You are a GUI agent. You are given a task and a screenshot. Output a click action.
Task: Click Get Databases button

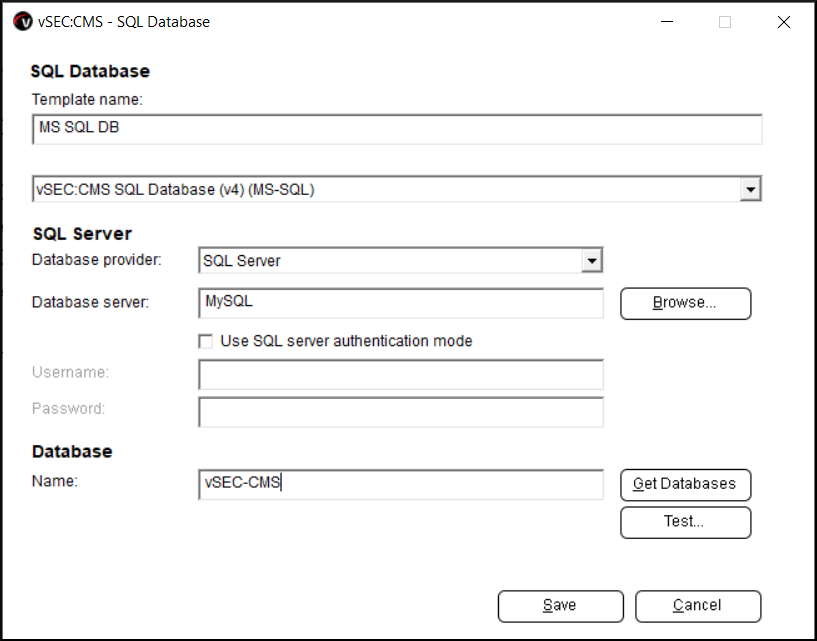pos(685,485)
